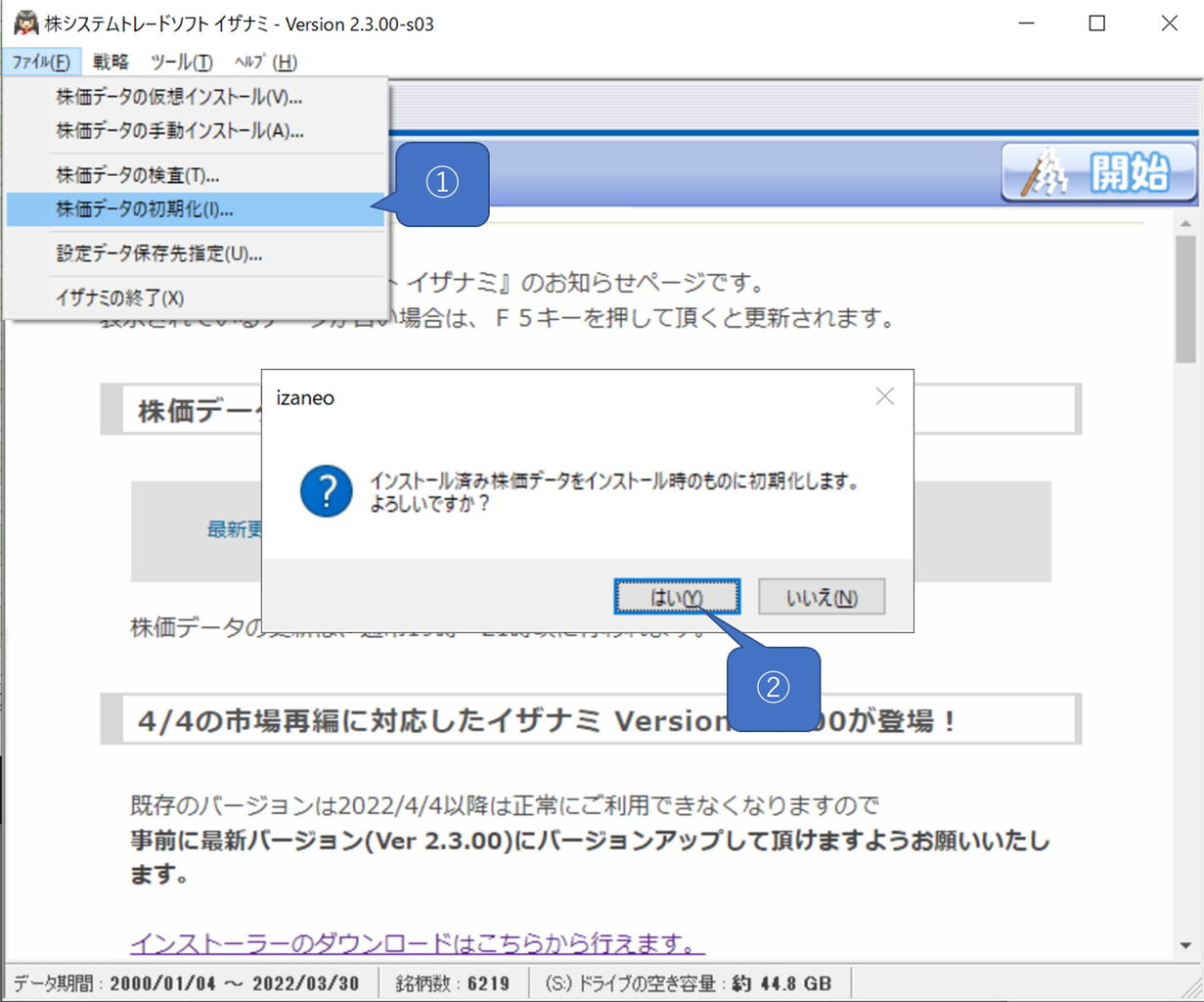Image resolution: width=1204 pixels, height=1002 pixels.
Task: Click the vertical scrollbar thumb
Action: (x=1186, y=299)
